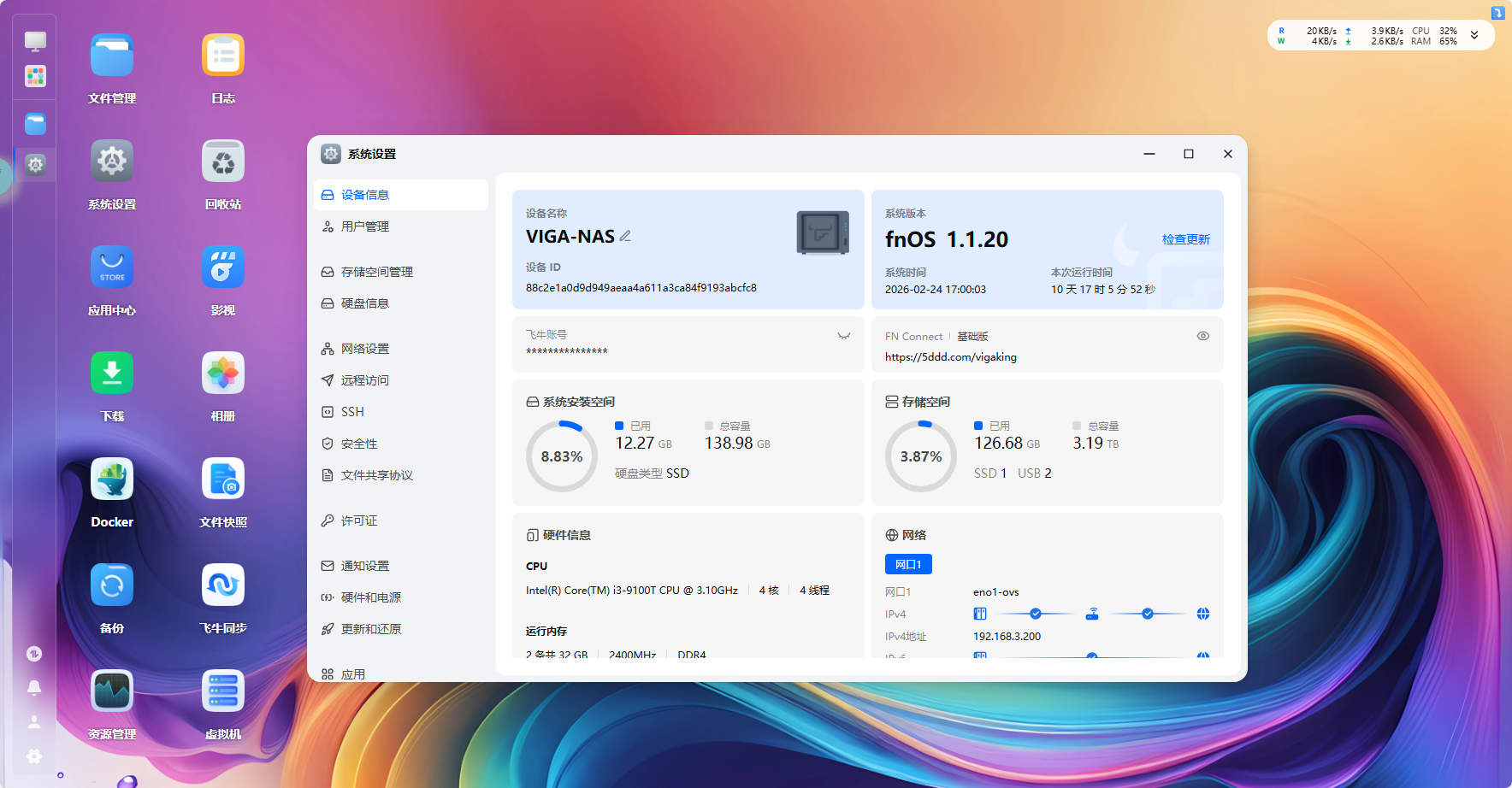Toggle FN Connect address visibility eye

[1203, 336]
